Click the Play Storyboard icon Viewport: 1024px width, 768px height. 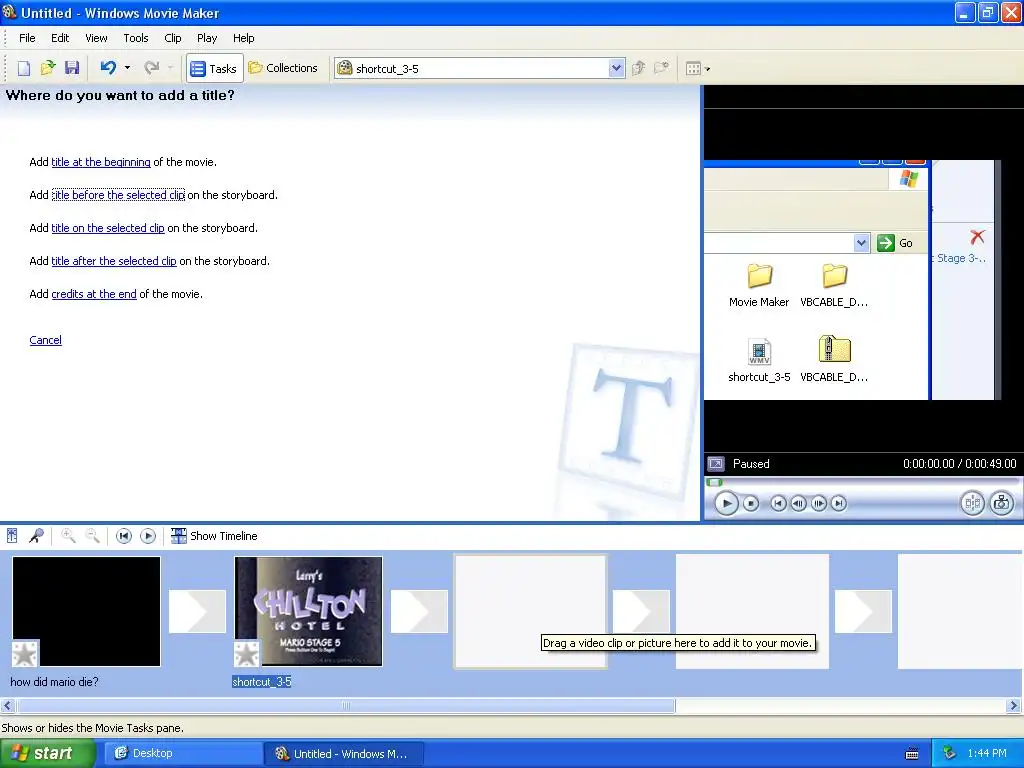[148, 536]
